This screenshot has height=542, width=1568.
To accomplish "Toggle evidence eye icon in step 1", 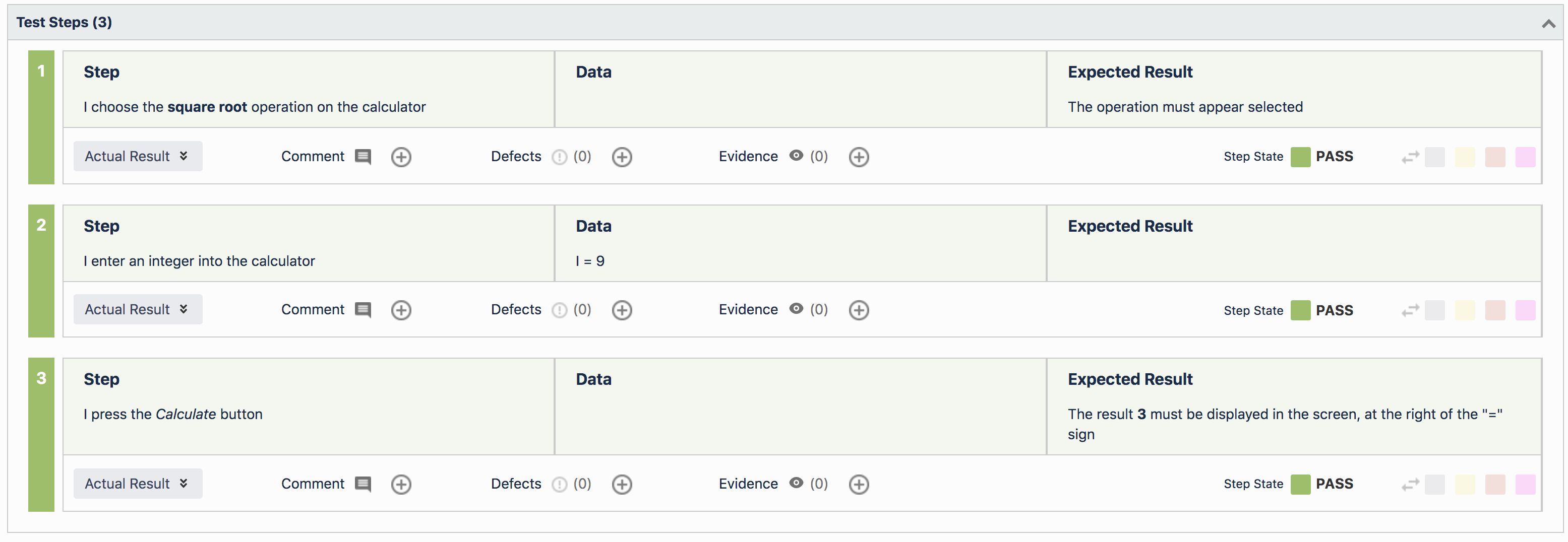I will click(x=796, y=156).
